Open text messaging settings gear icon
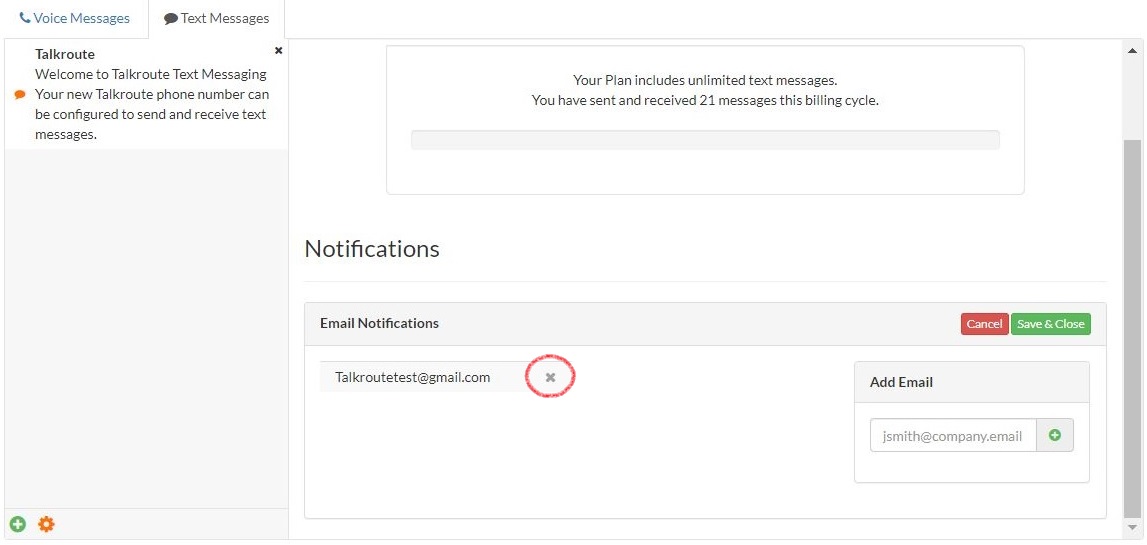Screen dimensions: 1147x545 pyautogui.click(x=46, y=524)
